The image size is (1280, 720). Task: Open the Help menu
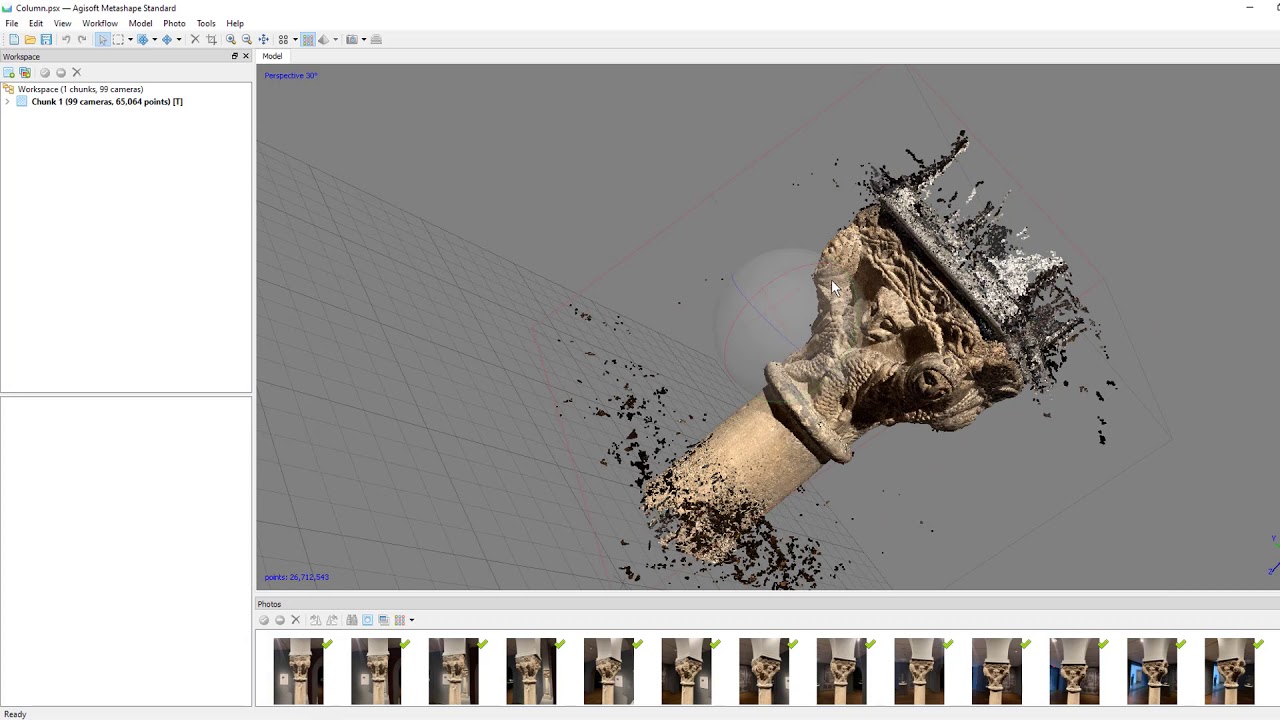(x=235, y=23)
